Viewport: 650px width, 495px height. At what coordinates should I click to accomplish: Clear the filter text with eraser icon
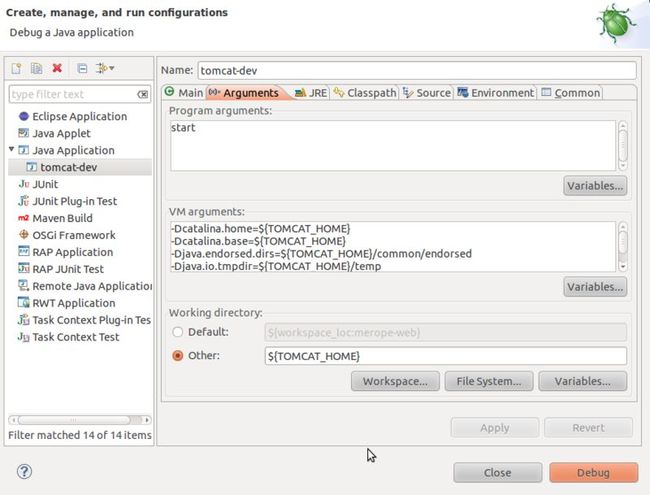(142, 95)
